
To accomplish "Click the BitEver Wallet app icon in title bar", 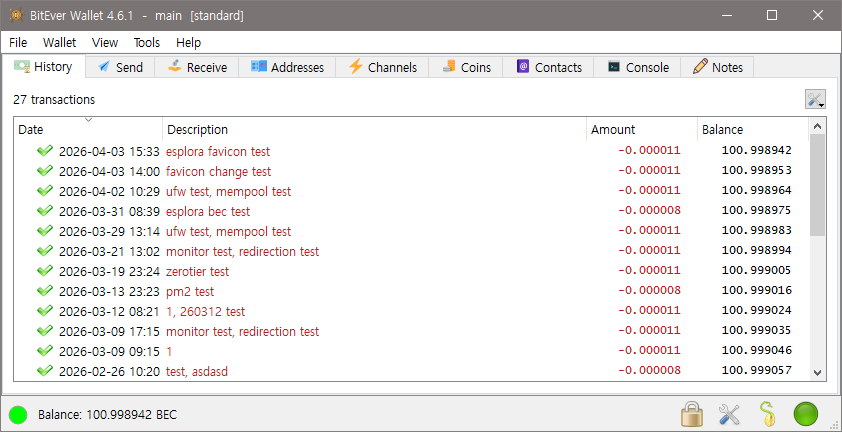I will (x=14, y=15).
